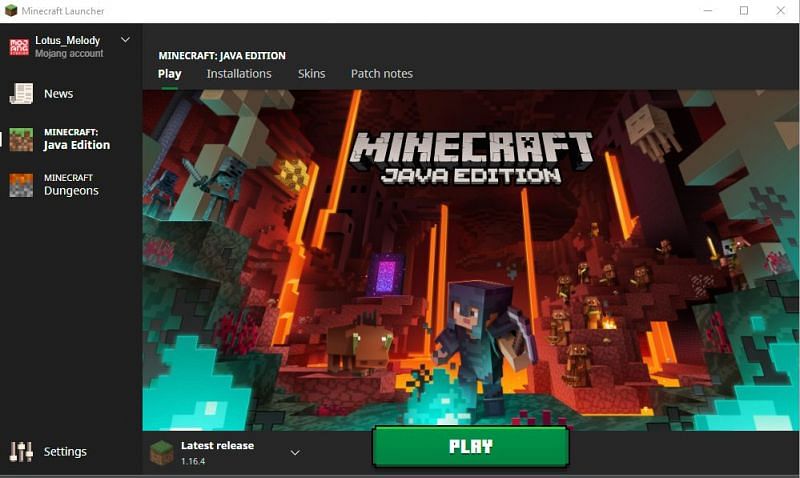Image resolution: width=800 pixels, height=478 pixels.
Task: Open the Installations tab
Action: coord(239,74)
